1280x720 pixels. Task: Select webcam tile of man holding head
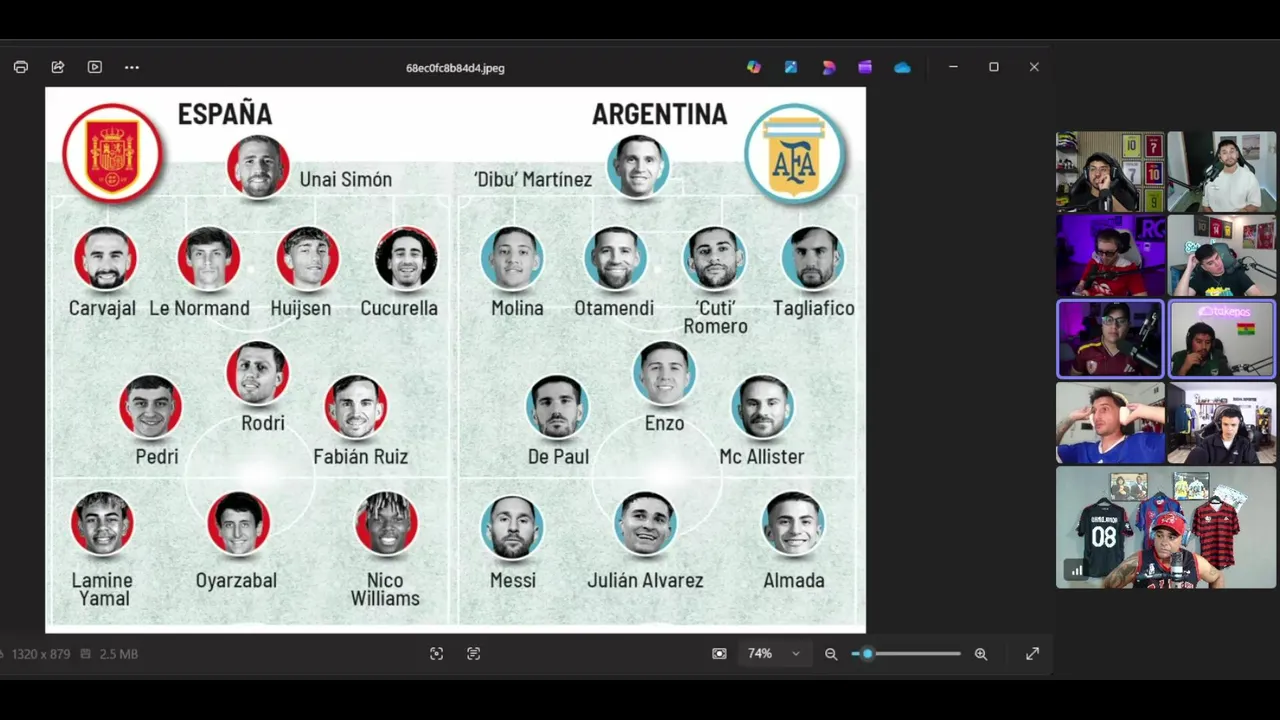coord(1111,424)
